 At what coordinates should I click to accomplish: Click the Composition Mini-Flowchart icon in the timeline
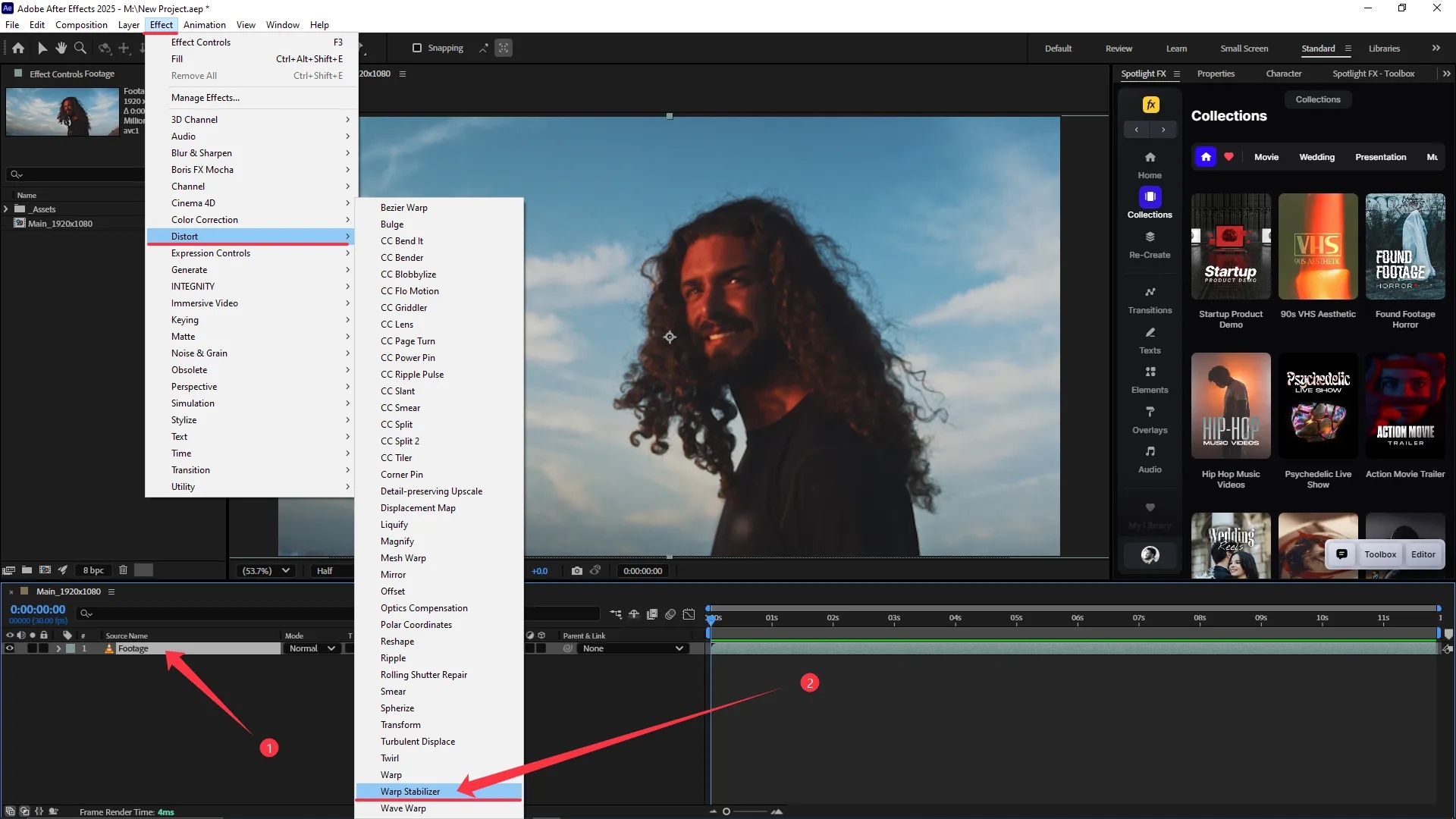click(616, 614)
